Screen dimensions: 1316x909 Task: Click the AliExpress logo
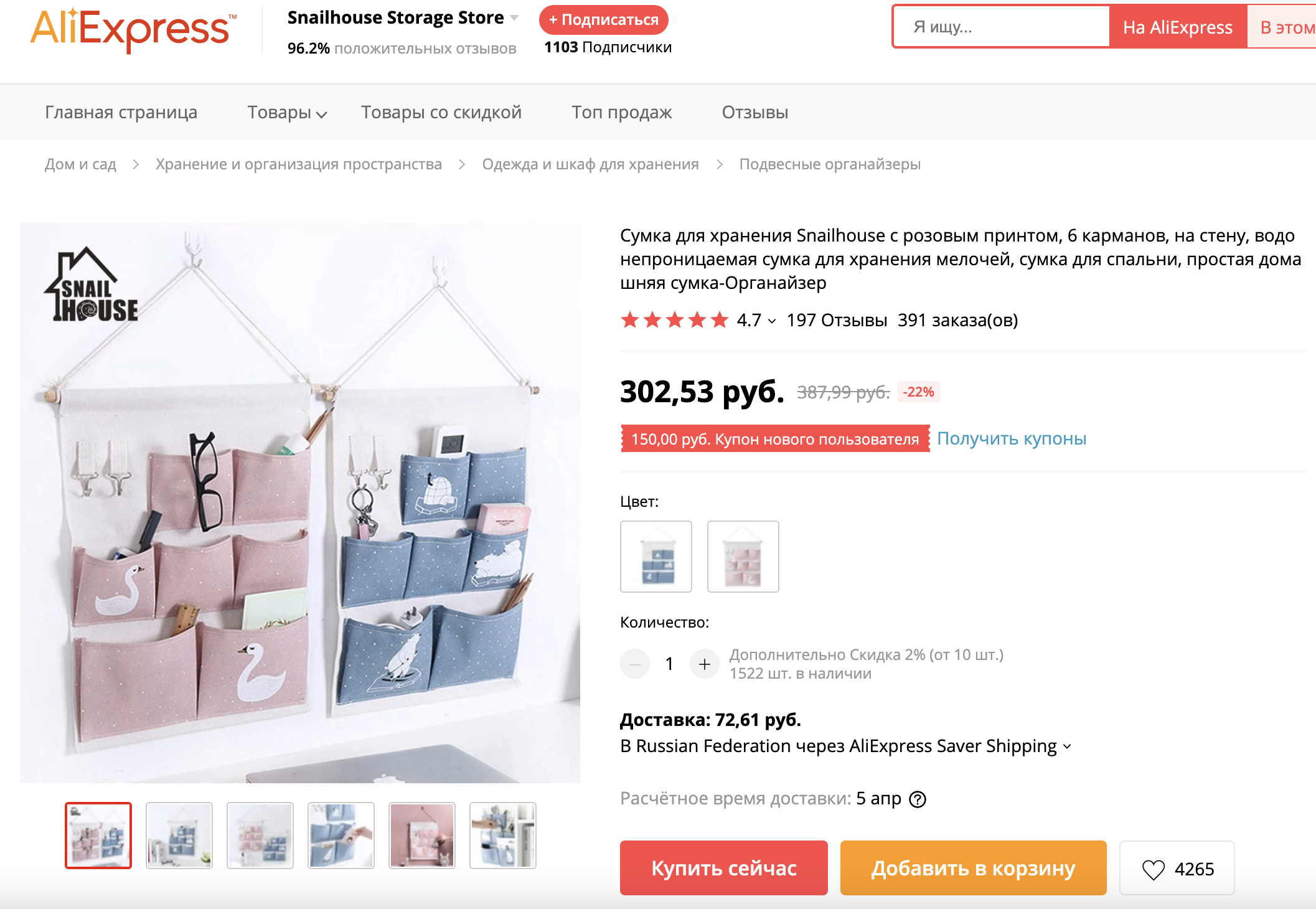pos(133,29)
